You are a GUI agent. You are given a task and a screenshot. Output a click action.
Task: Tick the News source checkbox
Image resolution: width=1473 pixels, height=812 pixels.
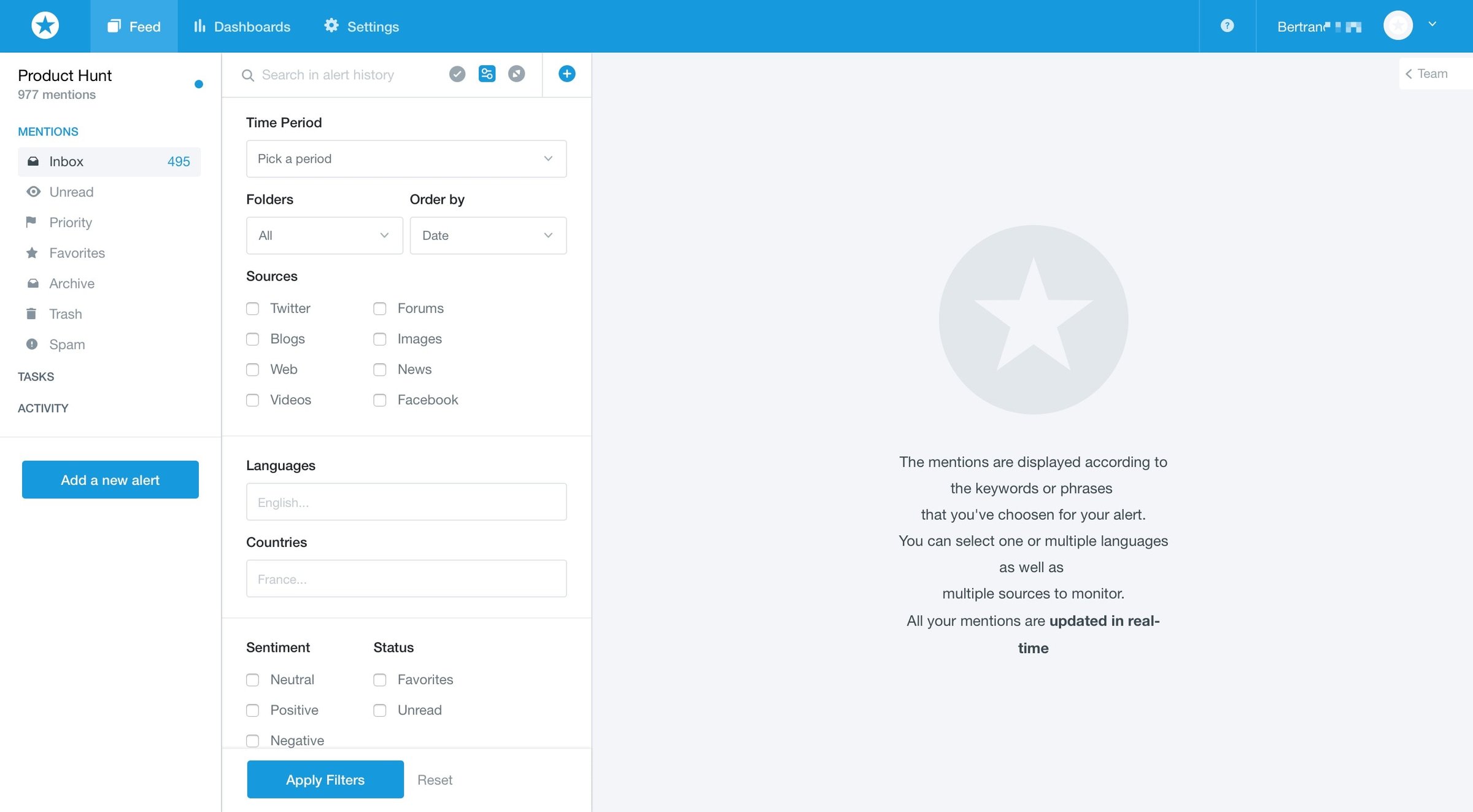tap(380, 369)
